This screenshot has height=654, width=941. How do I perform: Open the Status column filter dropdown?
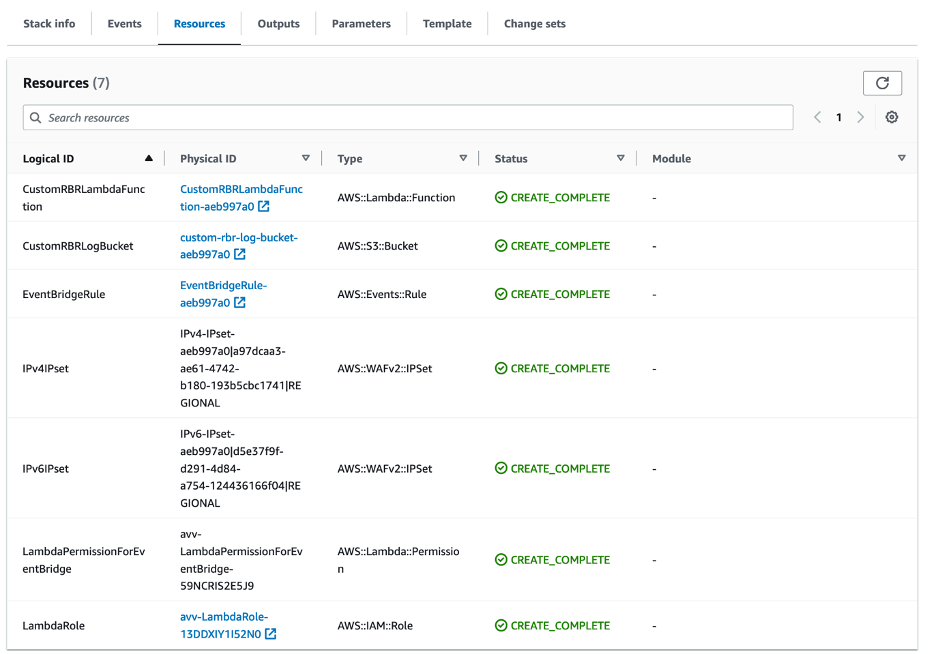[621, 158]
